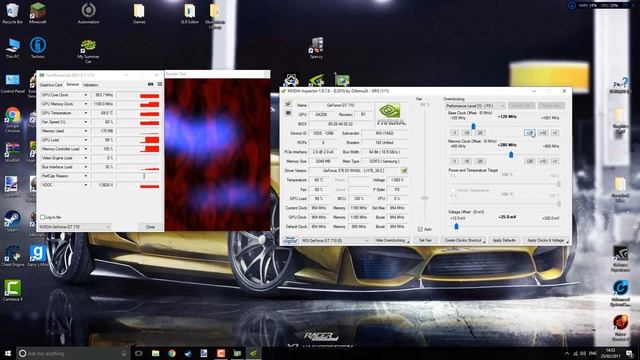The width and height of the screenshot is (640, 360).
Task: Toggle Prioritize Temperature checkbox
Action: (x=452, y=190)
